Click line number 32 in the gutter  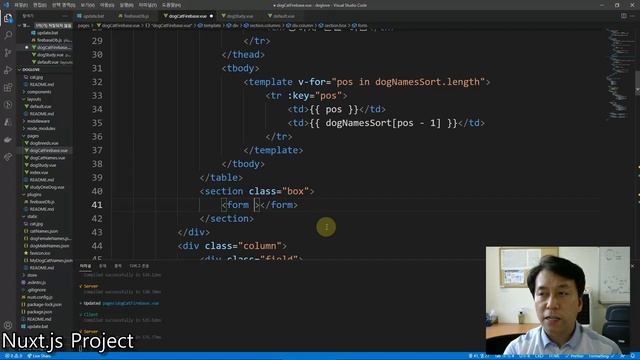97,82
